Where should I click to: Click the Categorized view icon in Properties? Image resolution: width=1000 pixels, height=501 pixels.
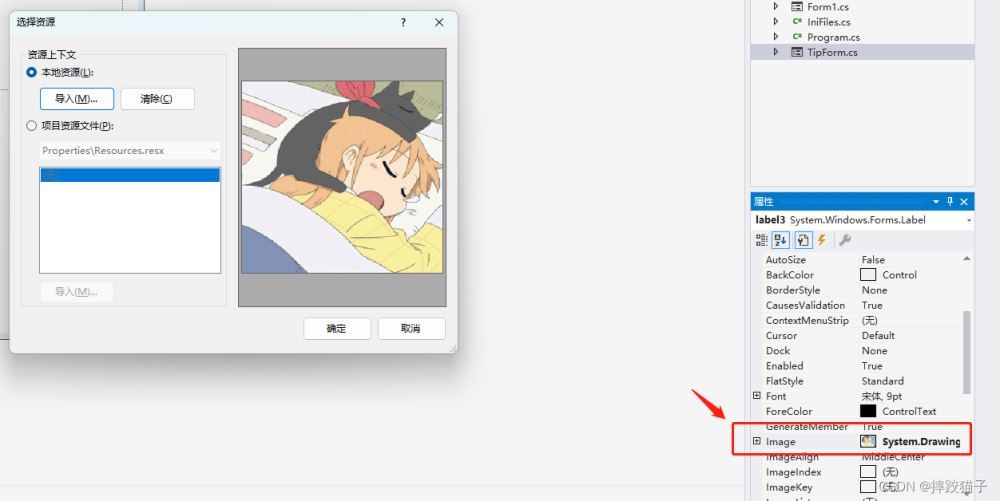pyautogui.click(x=761, y=240)
